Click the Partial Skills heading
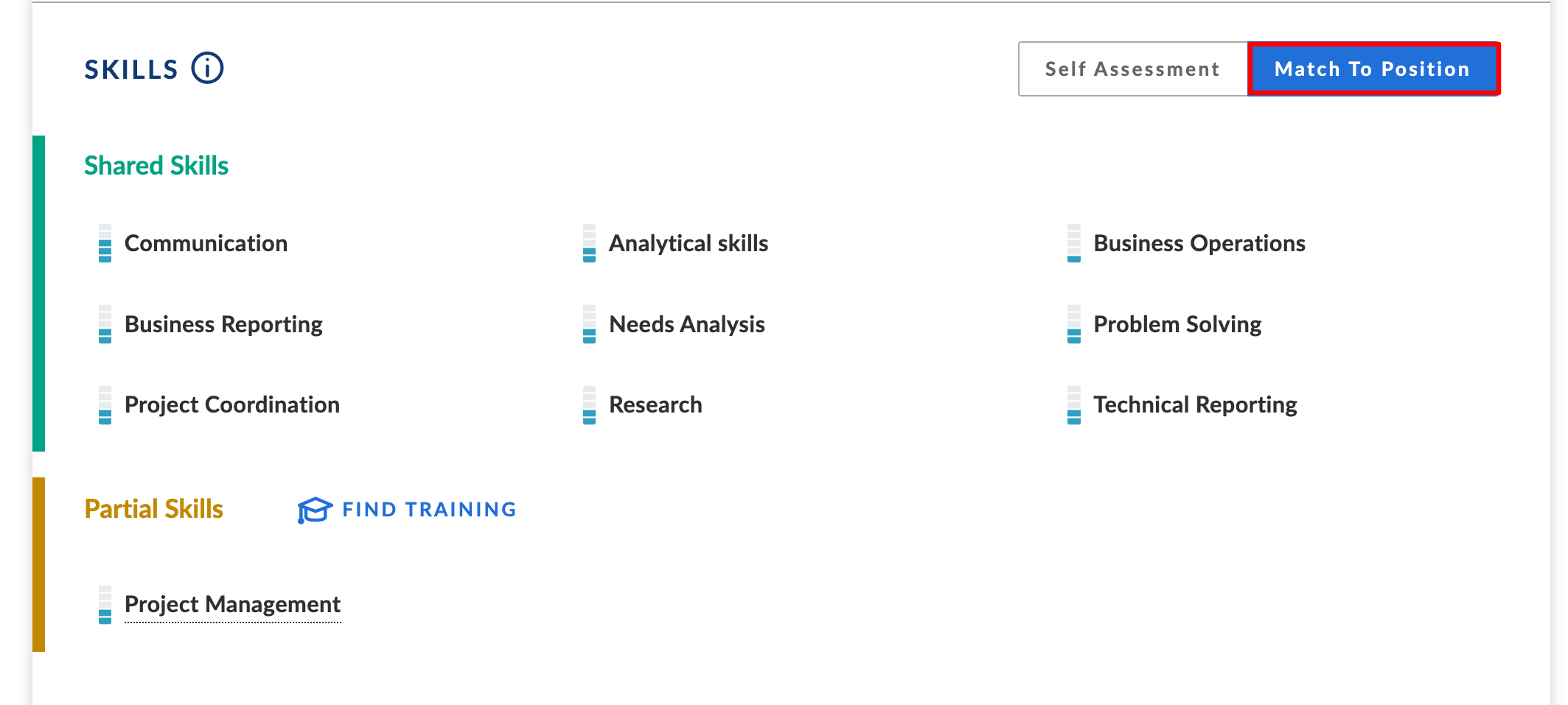The width and height of the screenshot is (1568, 705). pyautogui.click(x=153, y=509)
